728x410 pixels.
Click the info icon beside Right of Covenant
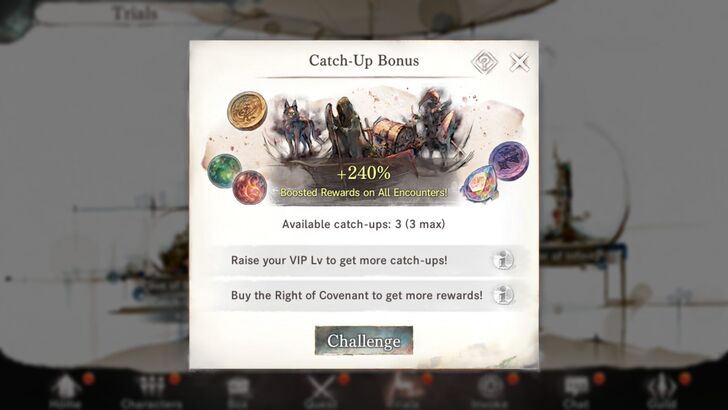pyautogui.click(x=503, y=295)
